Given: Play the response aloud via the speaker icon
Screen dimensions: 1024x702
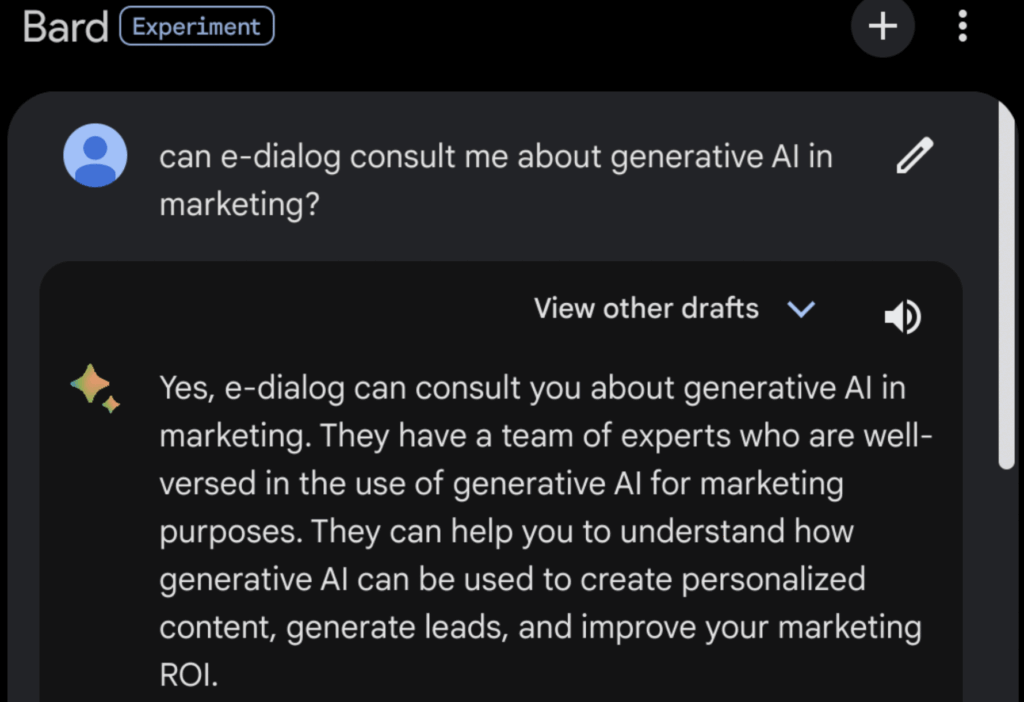Looking at the screenshot, I should tap(902, 316).
